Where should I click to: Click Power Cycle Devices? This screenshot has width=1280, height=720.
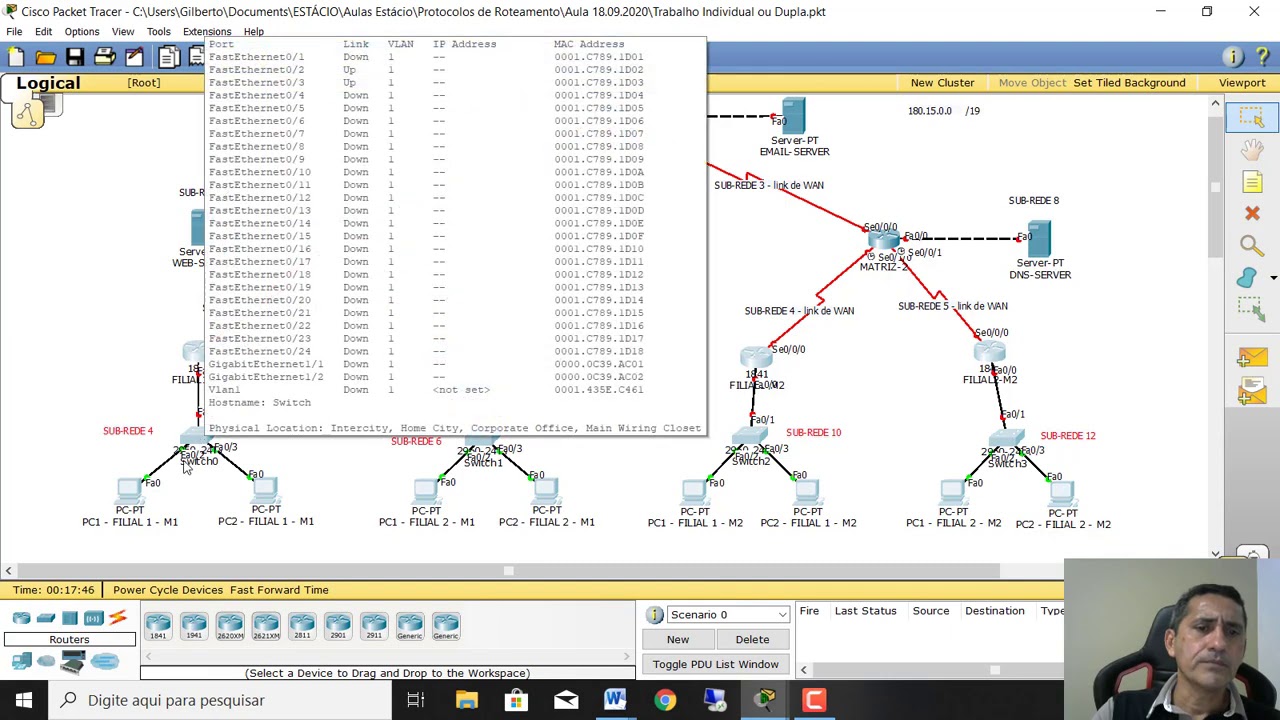click(167, 590)
